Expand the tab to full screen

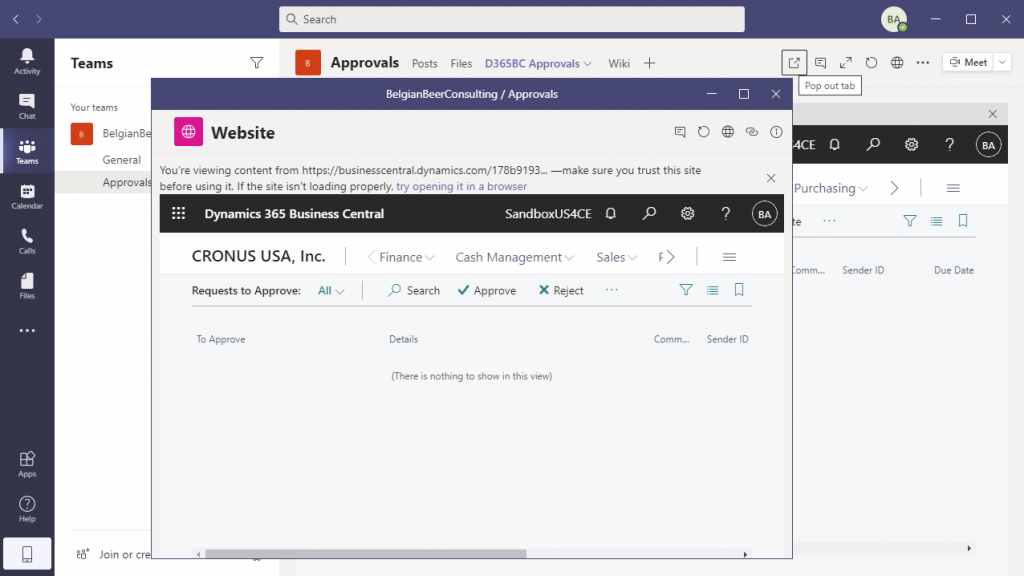pyautogui.click(x=846, y=63)
